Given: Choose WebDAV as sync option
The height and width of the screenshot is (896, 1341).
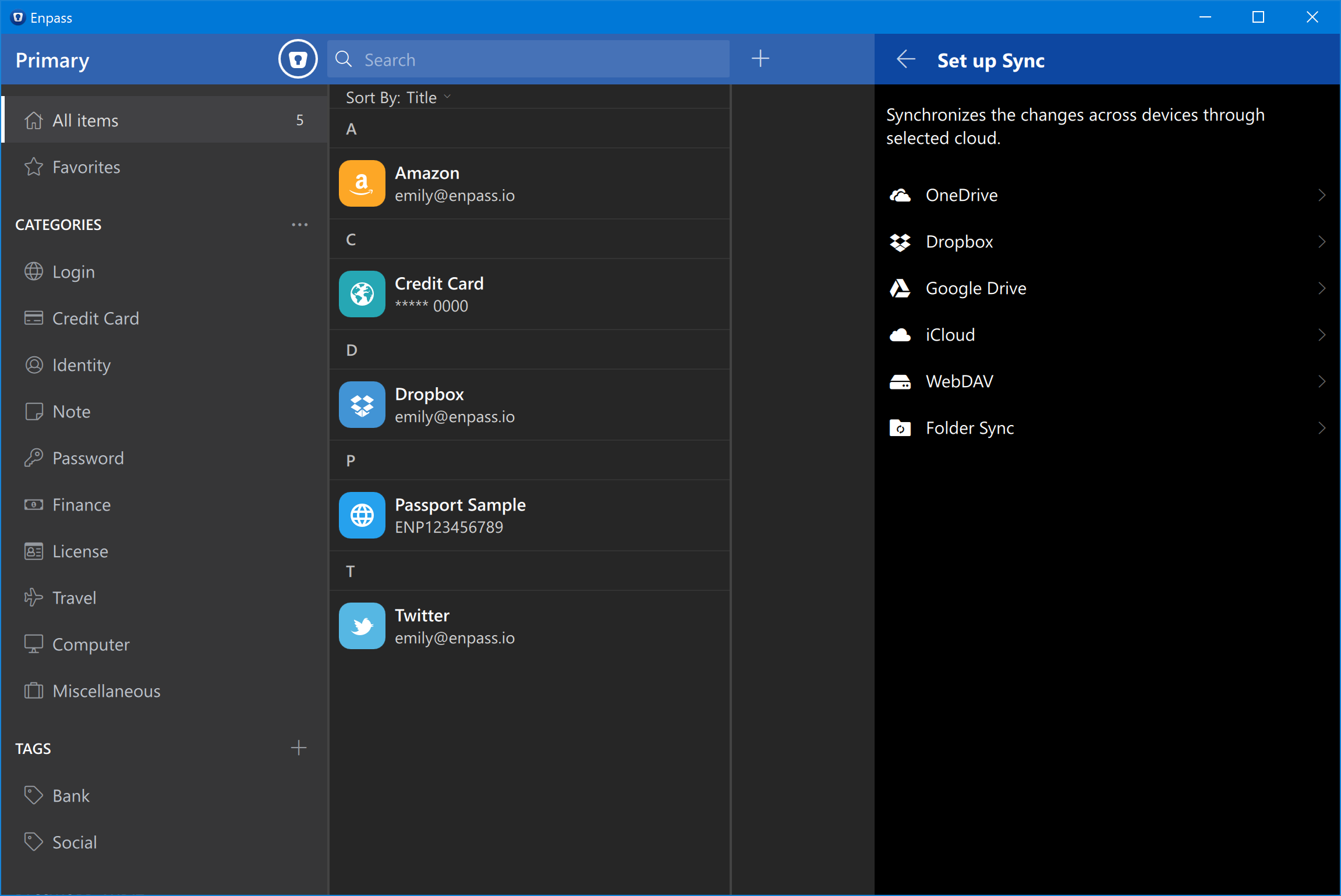Looking at the screenshot, I should tap(1107, 381).
